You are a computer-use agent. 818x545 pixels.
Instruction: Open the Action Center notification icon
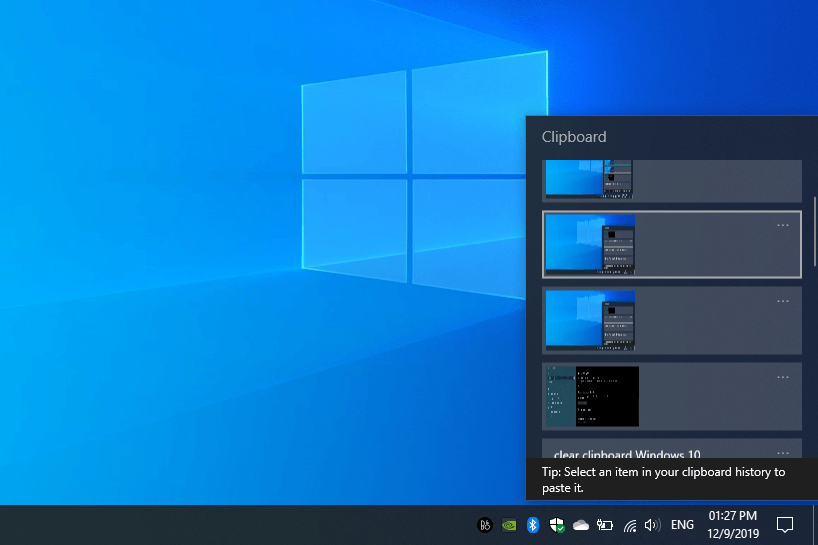(x=785, y=525)
